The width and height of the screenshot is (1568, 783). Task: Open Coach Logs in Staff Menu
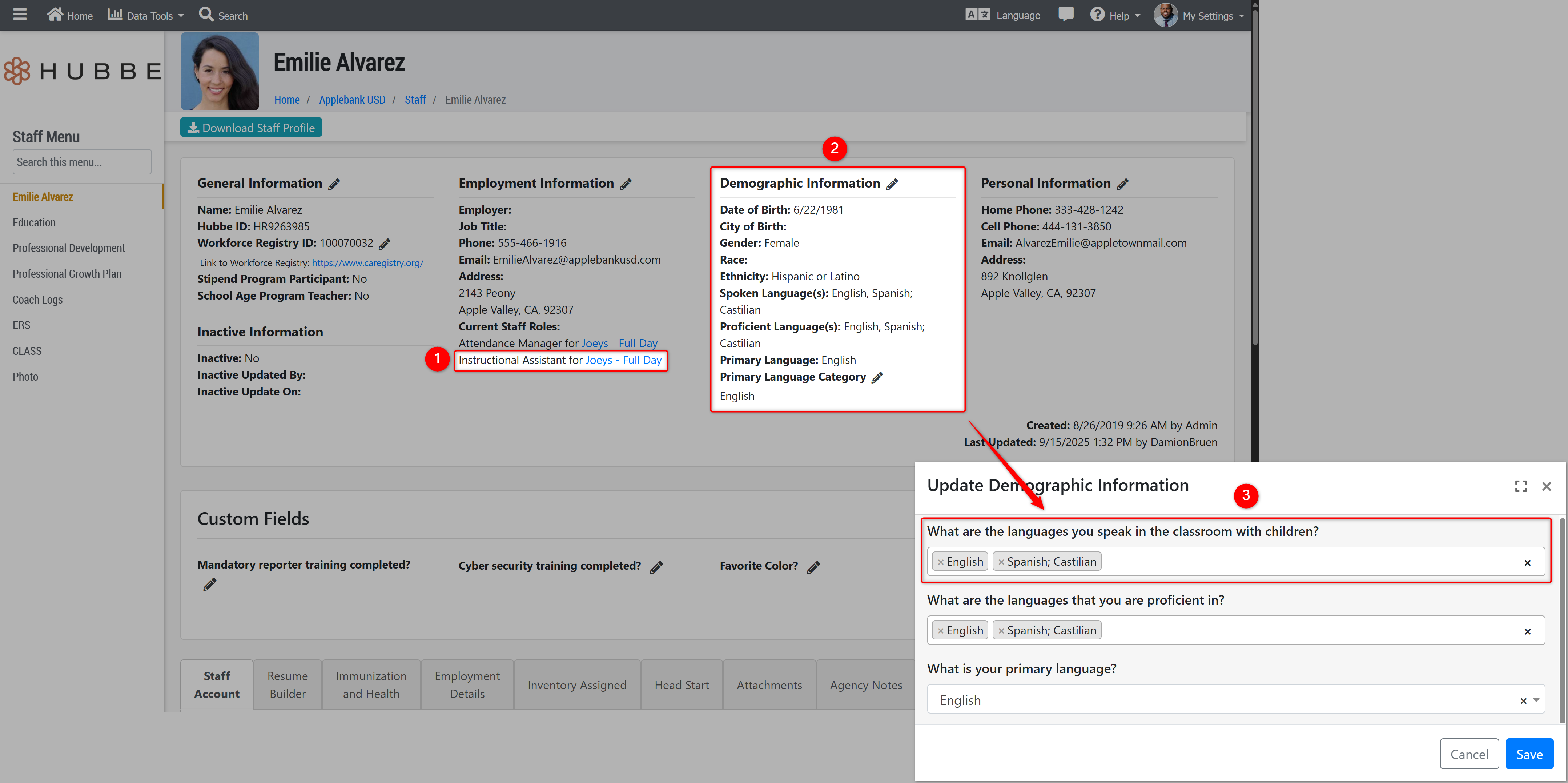[x=38, y=300]
